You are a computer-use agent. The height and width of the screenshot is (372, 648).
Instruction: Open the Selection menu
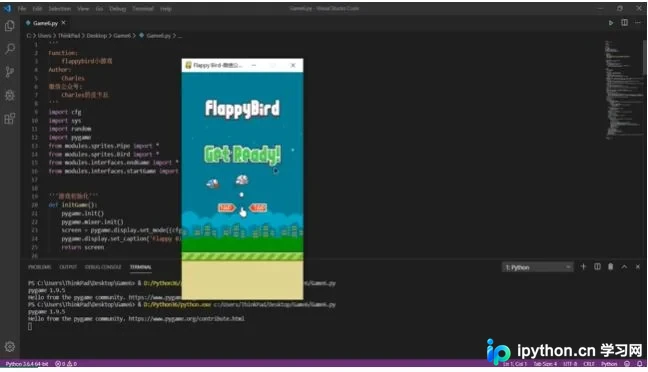[60, 8]
